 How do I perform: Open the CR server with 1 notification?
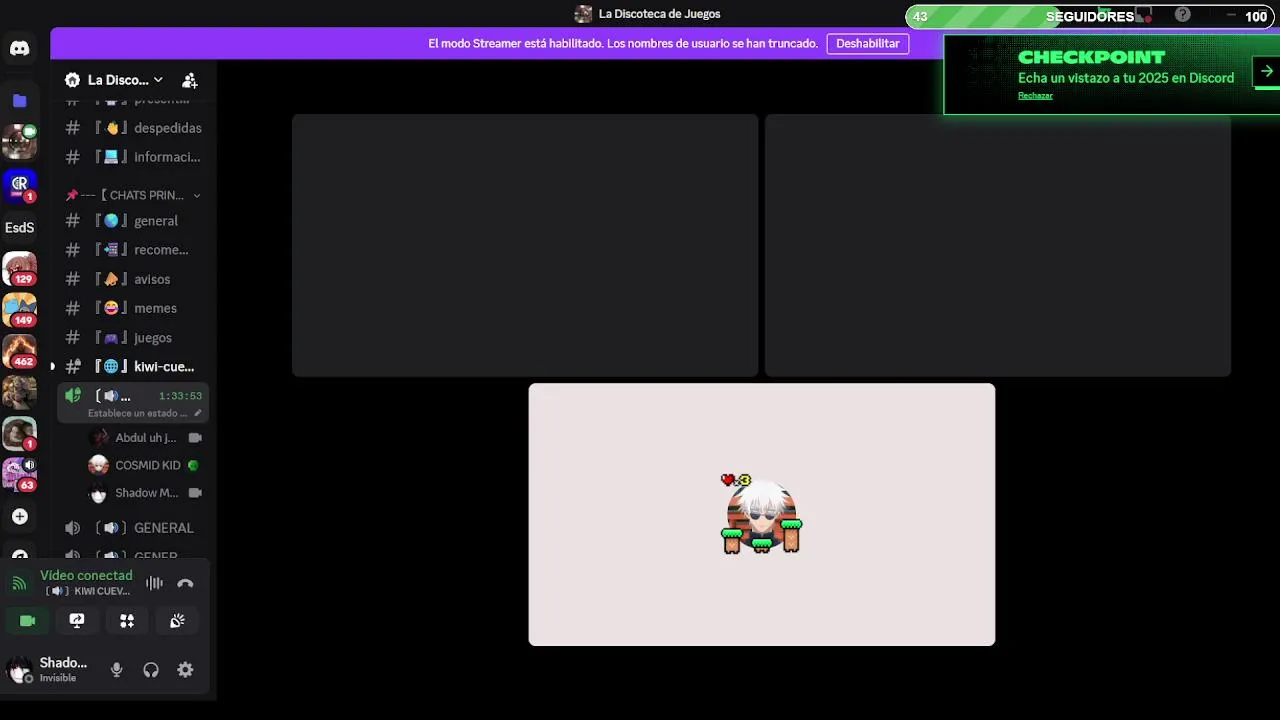pos(19,185)
